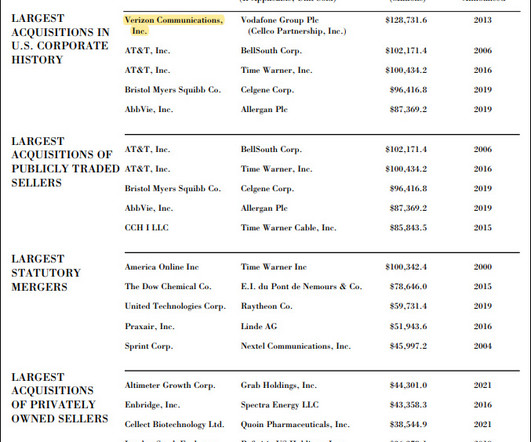This screenshot has height=442, width=531.
Task: Select 'CCH I LLC' buyer name
Action: [146, 228]
